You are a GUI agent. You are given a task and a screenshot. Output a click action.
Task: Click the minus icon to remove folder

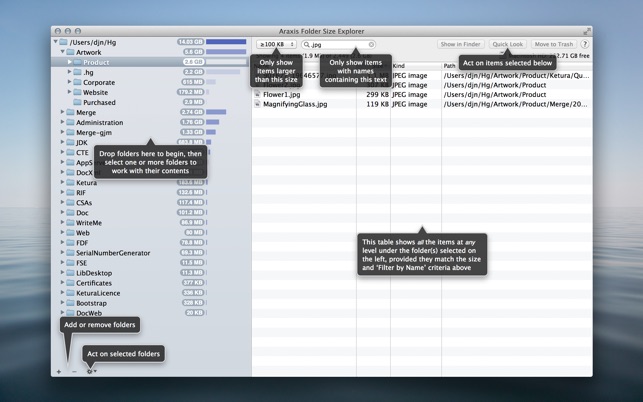tap(74, 372)
